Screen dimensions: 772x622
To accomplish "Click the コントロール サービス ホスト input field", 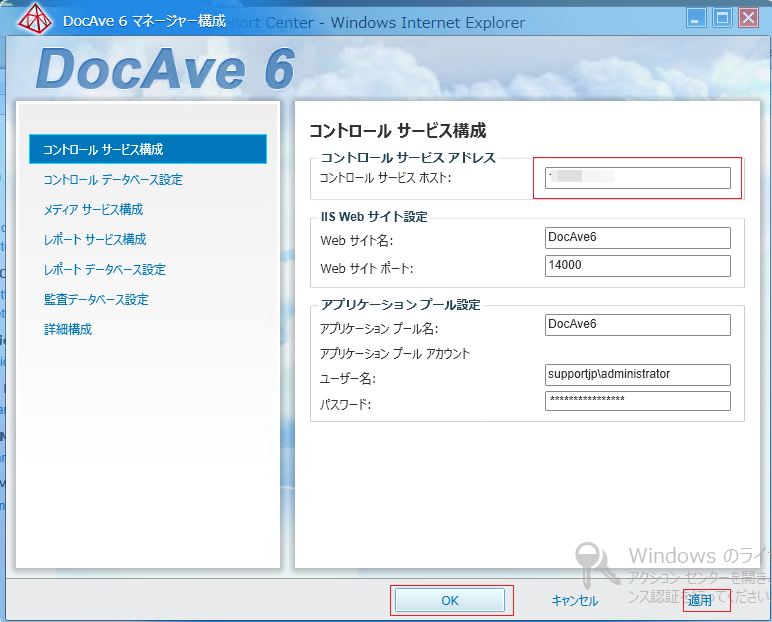I will tap(638, 178).
